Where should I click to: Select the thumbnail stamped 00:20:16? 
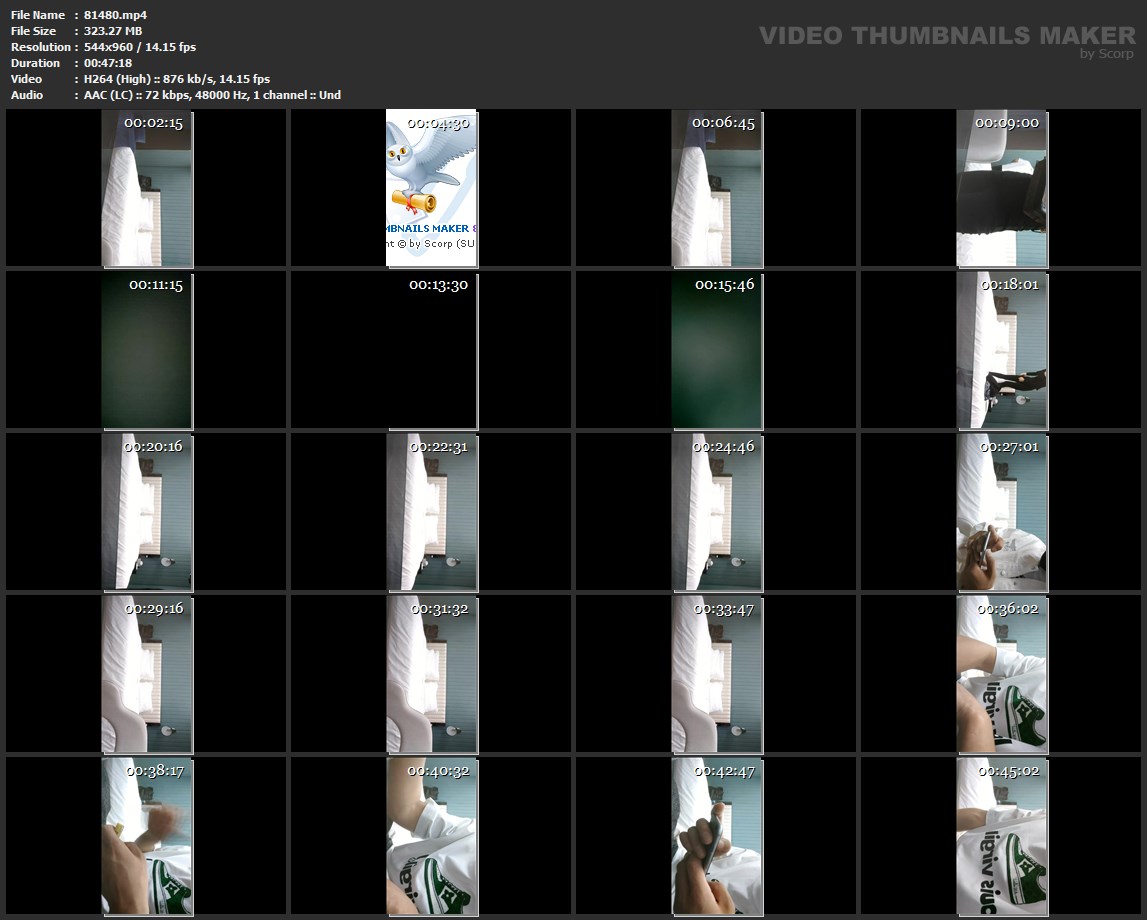(147, 512)
